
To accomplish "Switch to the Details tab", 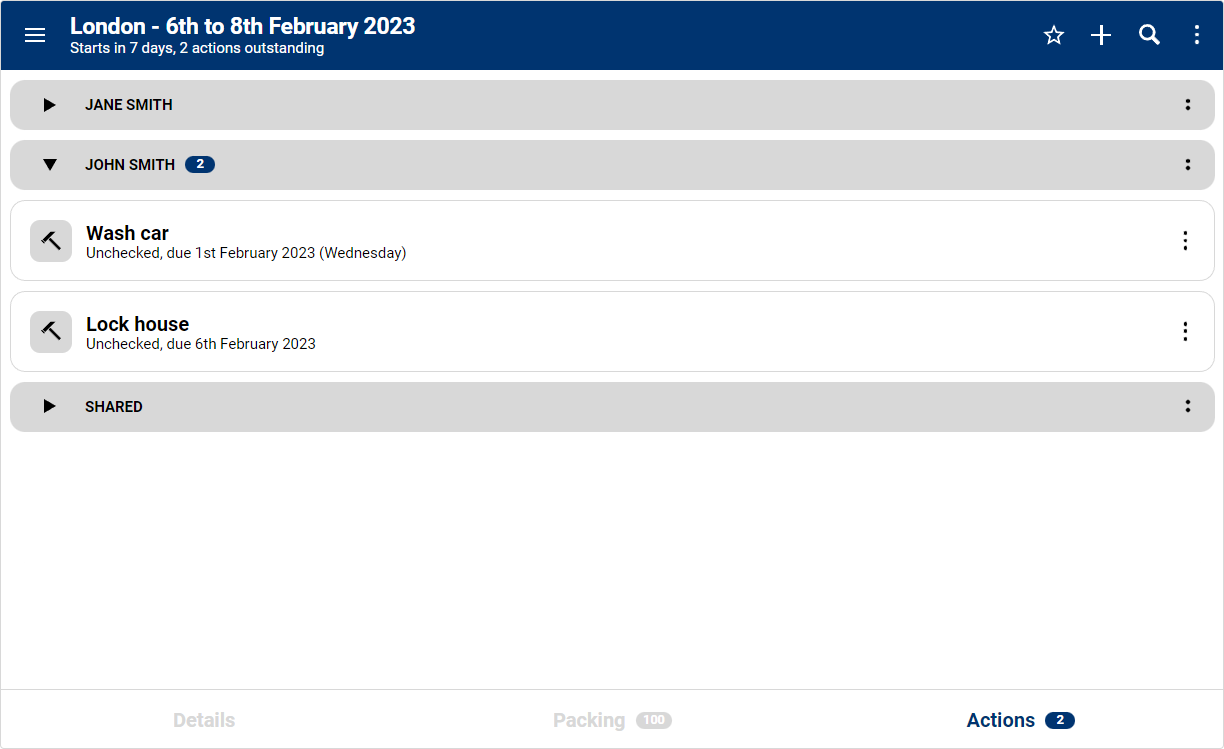I will pyautogui.click(x=204, y=720).
